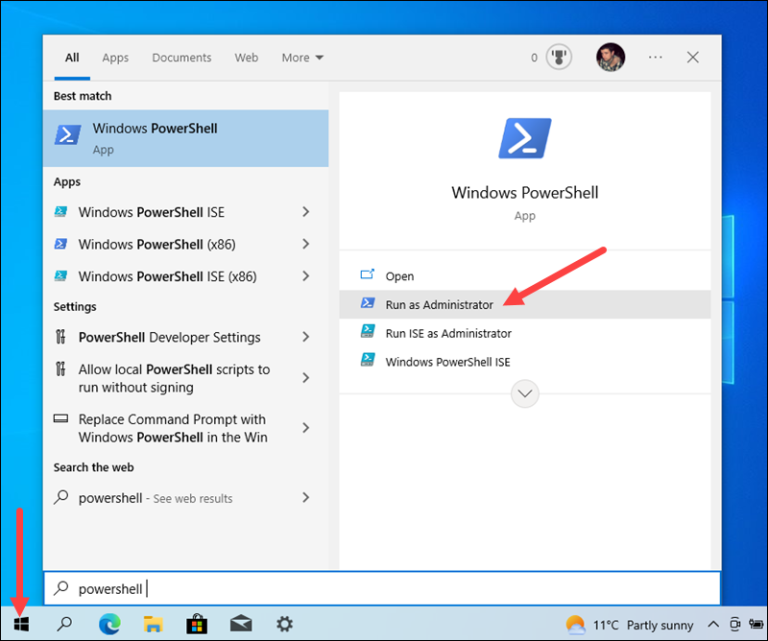Expand Replace Command Prompt chevron
The height and width of the screenshot is (641, 768).
(306, 427)
